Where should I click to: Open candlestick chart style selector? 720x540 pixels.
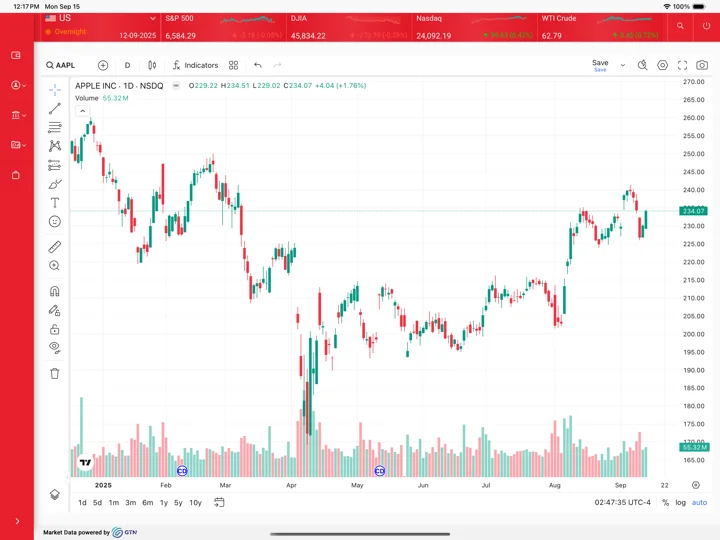[152, 65]
